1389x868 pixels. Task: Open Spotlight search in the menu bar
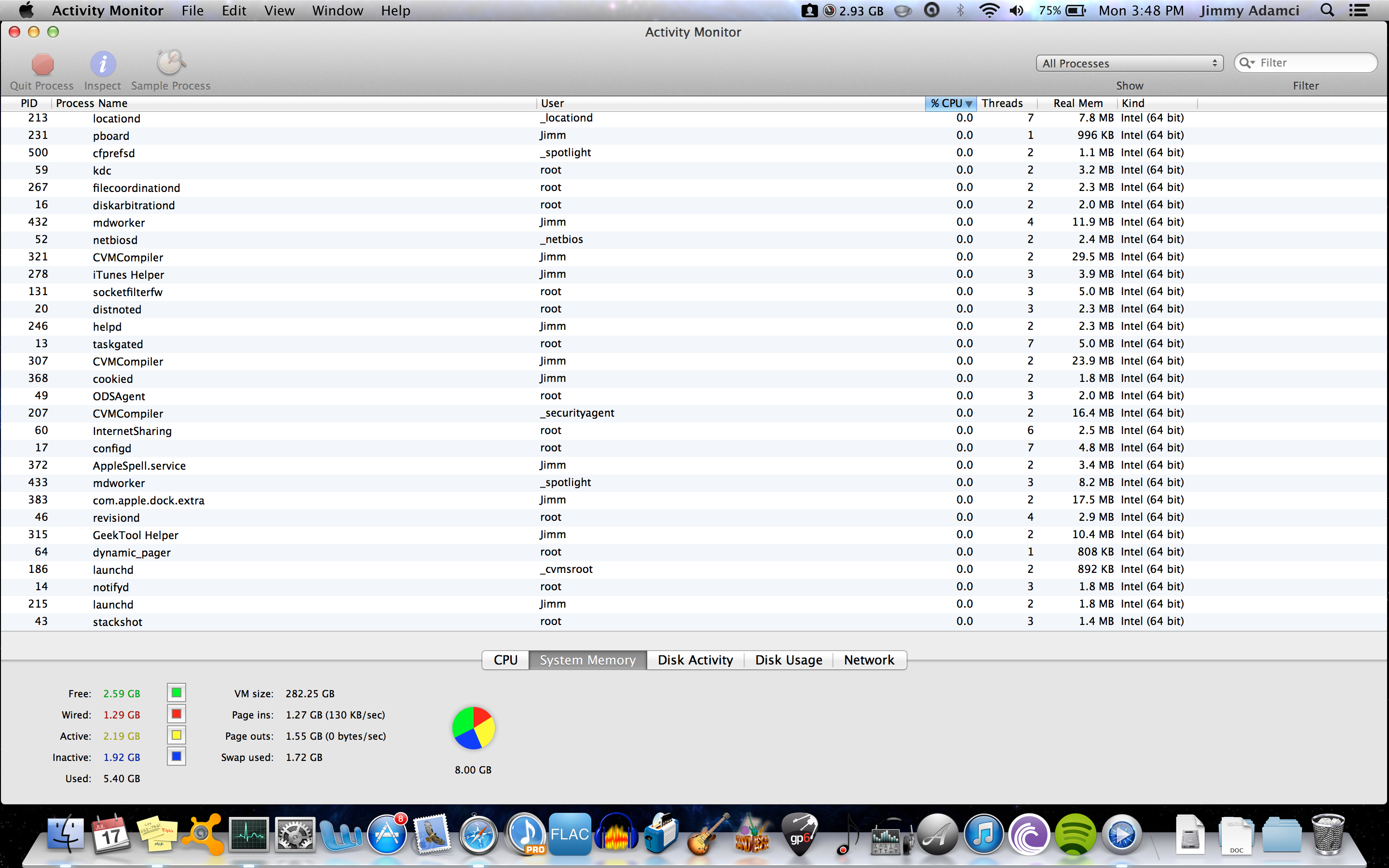pos(1327,10)
